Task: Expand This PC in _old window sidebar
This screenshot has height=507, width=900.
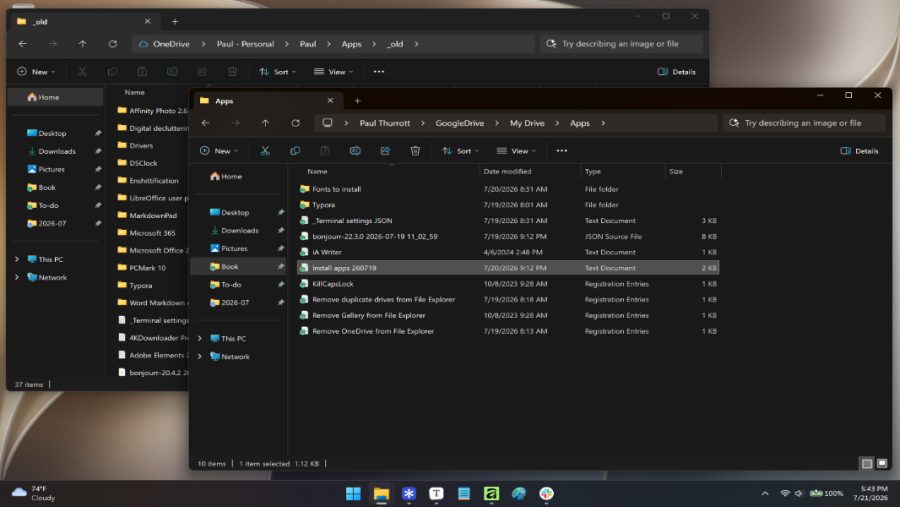Action: 17,259
